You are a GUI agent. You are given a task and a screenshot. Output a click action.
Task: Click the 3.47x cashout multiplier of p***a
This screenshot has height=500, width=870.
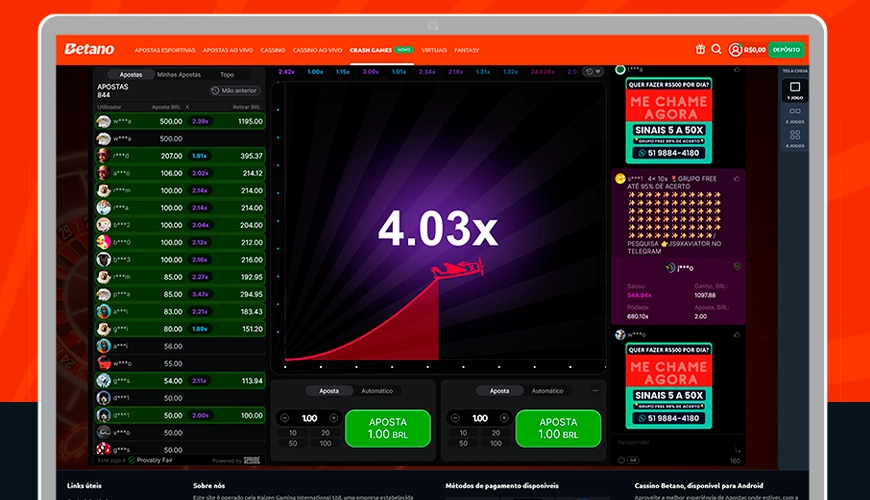point(200,294)
